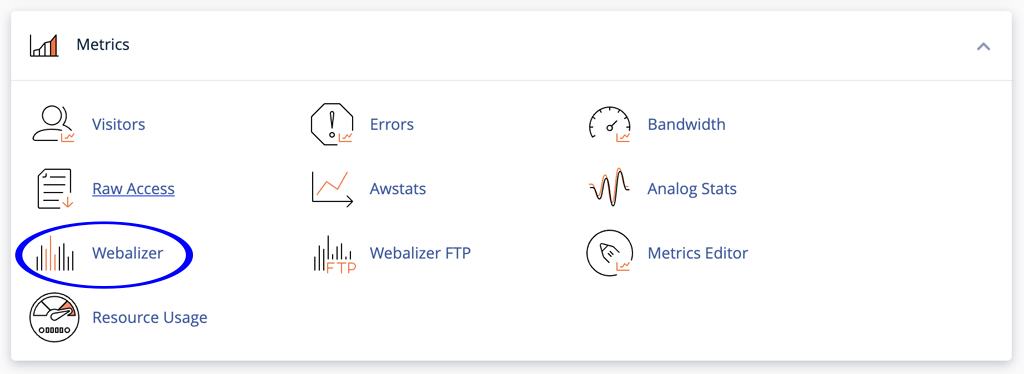Click the Metrics section bar chart icon
1024x374 pixels.
[44, 45]
